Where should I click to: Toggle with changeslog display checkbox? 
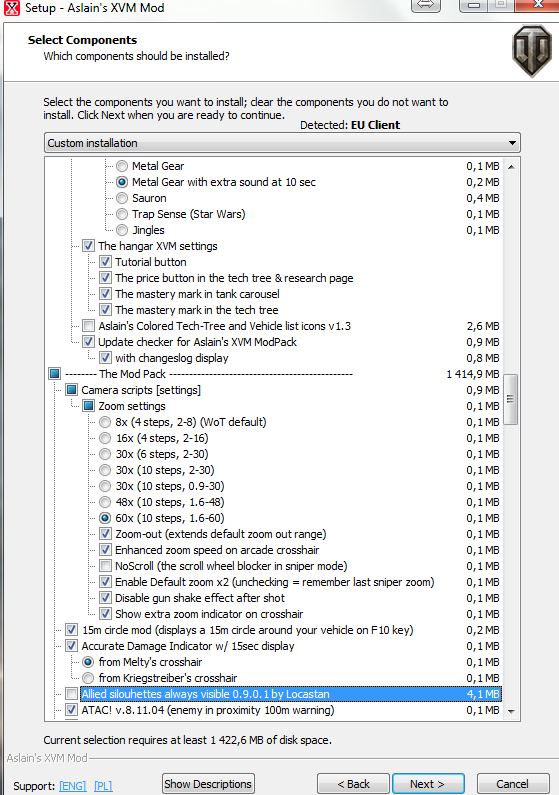coord(105,358)
